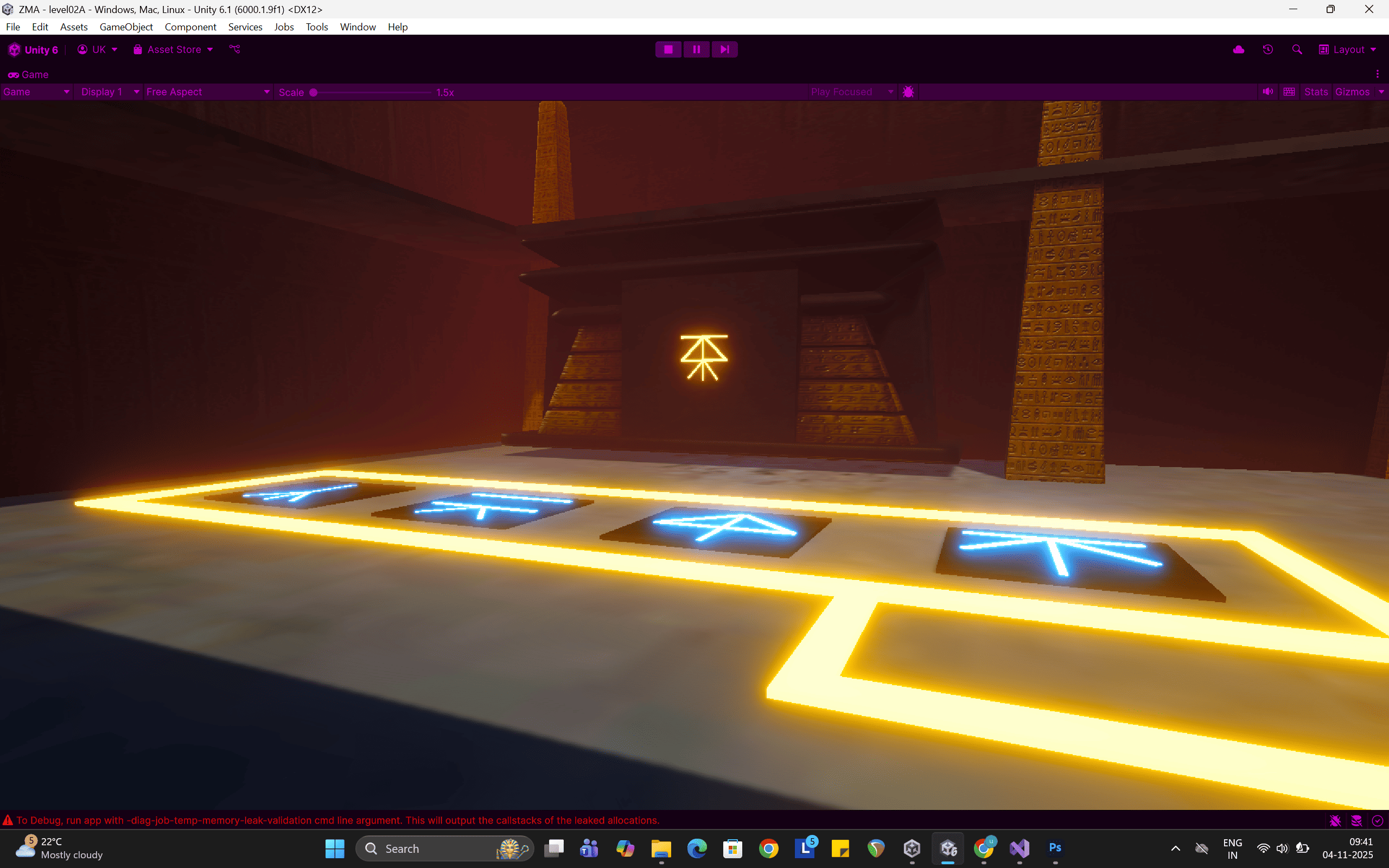The width and height of the screenshot is (1389, 868).
Task: Pause the running game
Action: point(696,49)
